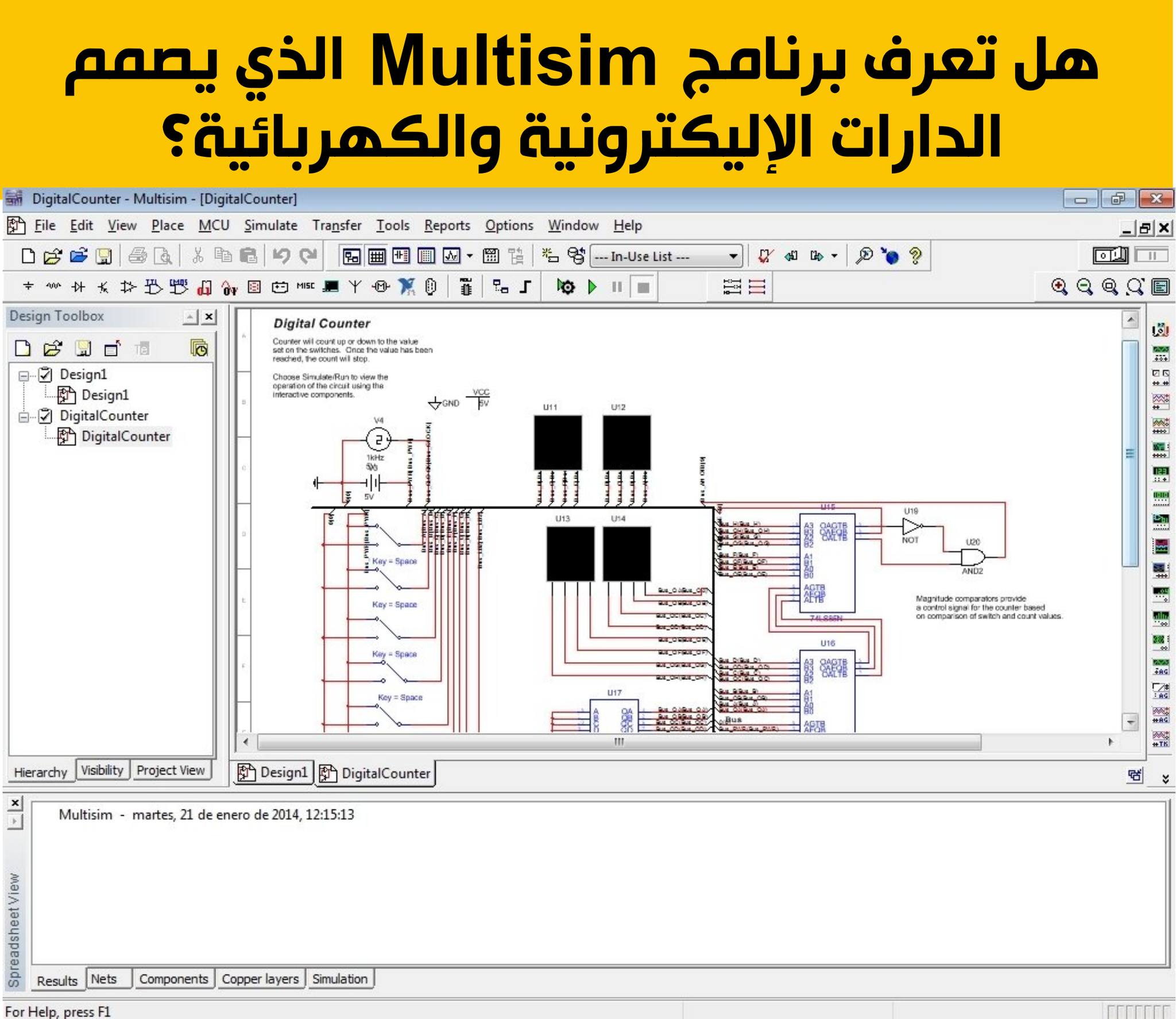Close the Design Toolbox panel
Image resolution: width=1176 pixels, height=1019 pixels.
[x=210, y=316]
